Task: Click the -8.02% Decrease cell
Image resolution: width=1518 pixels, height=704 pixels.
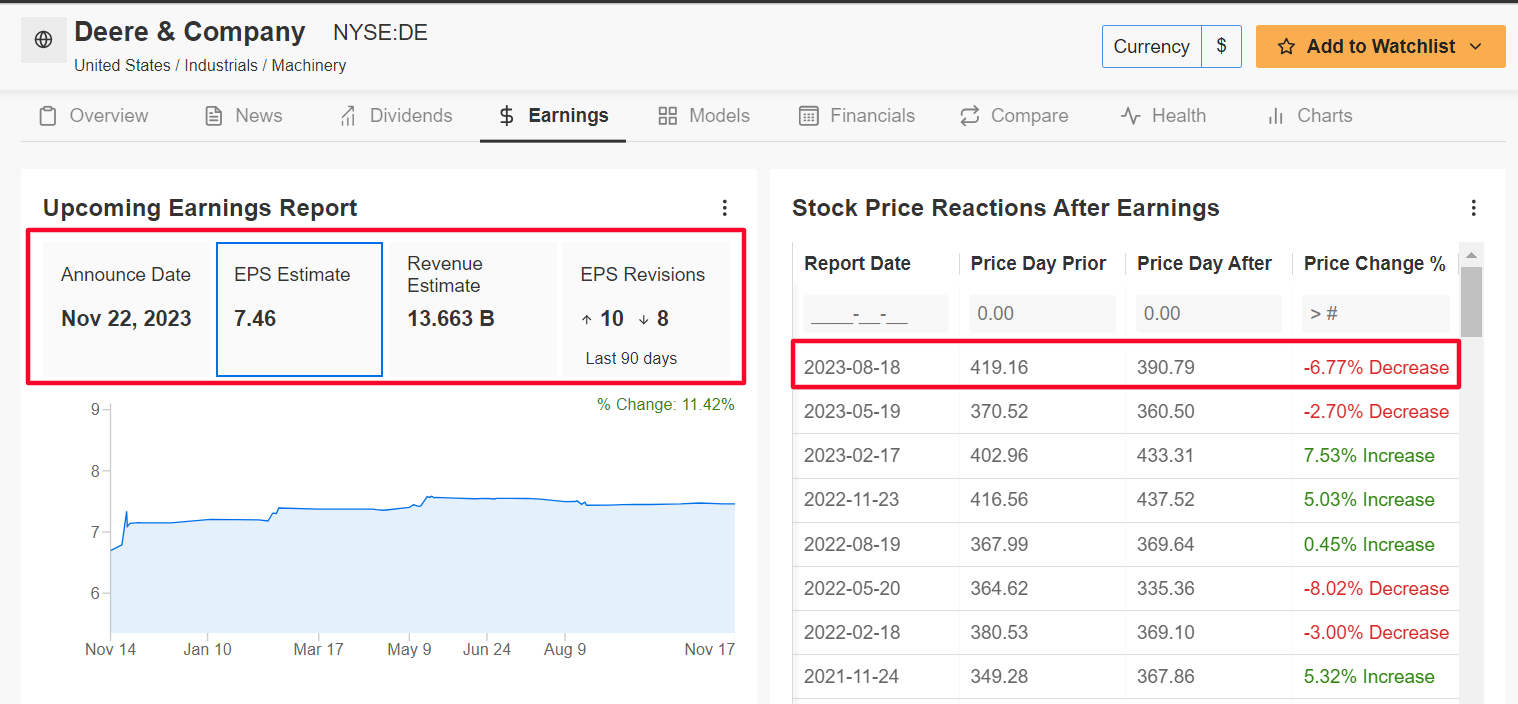Action: coord(1376,589)
